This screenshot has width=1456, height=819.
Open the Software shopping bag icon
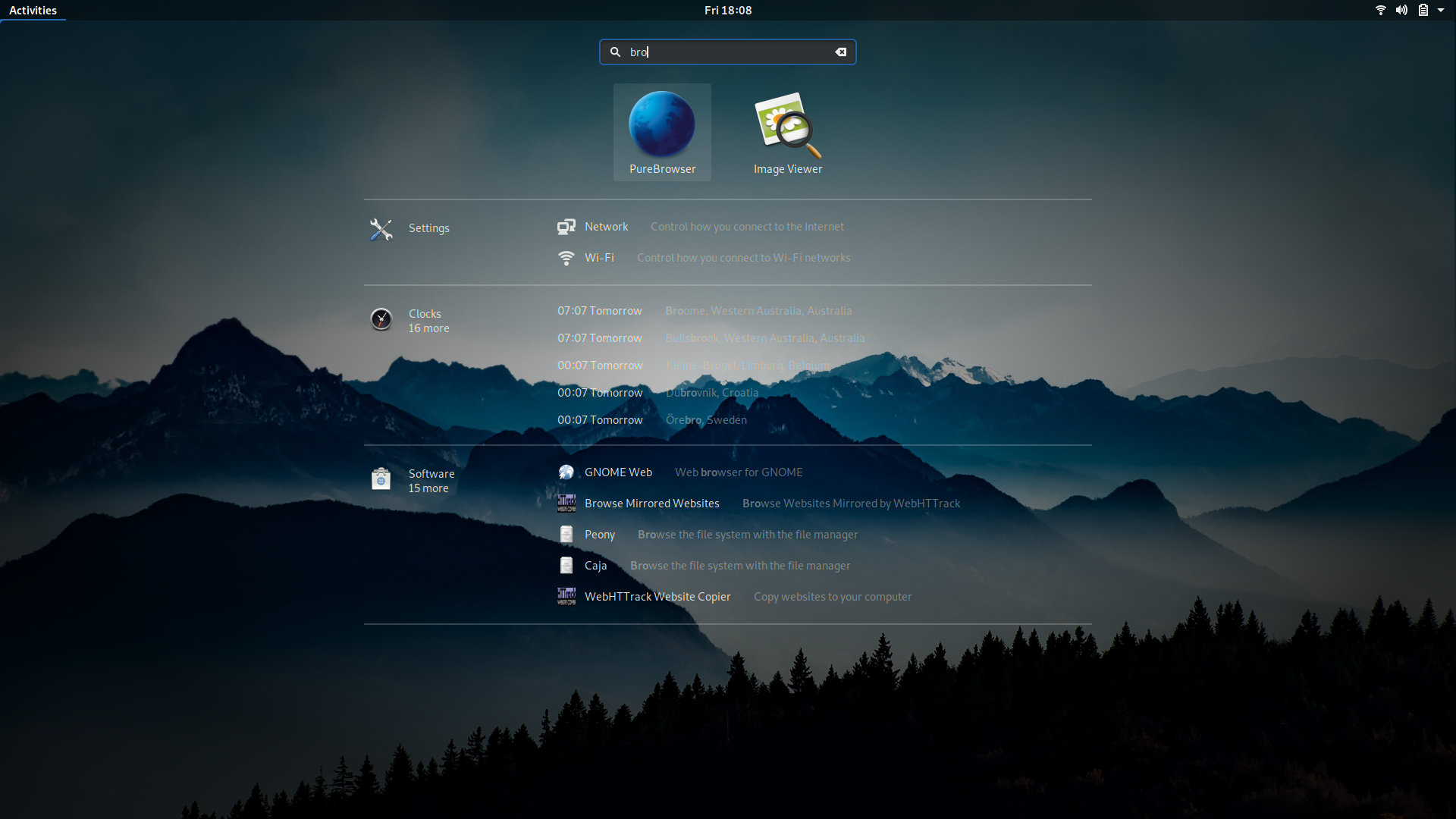tap(381, 479)
